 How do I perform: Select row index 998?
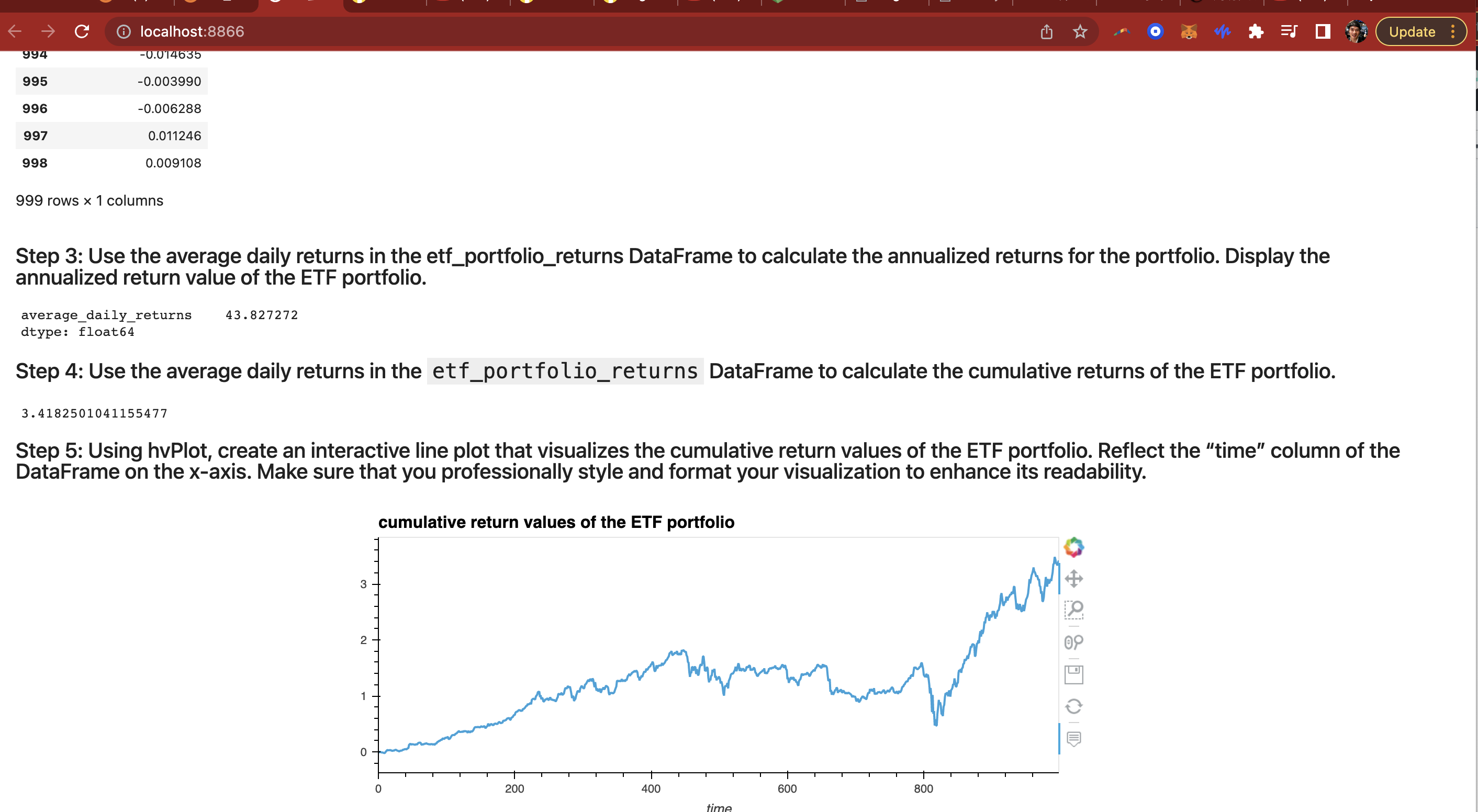pyautogui.click(x=35, y=163)
